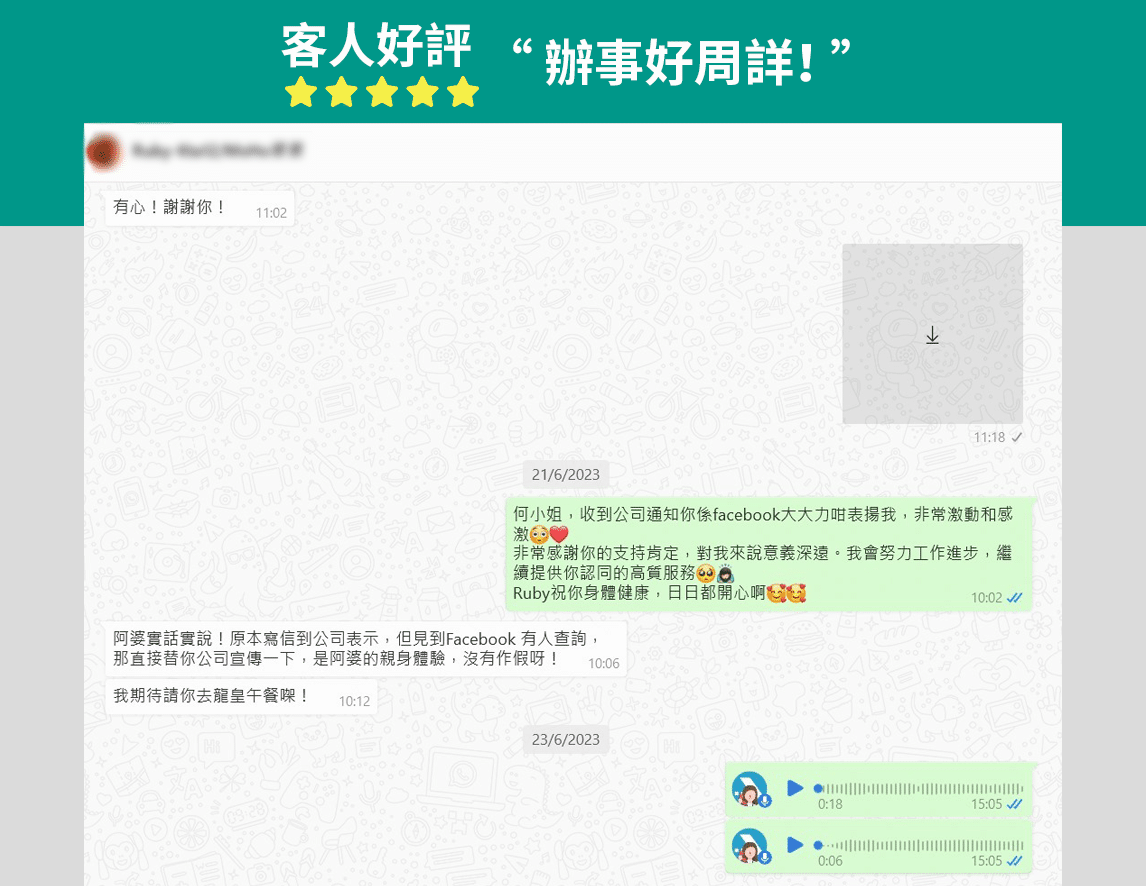Play the 0:18 voice message

(x=795, y=788)
